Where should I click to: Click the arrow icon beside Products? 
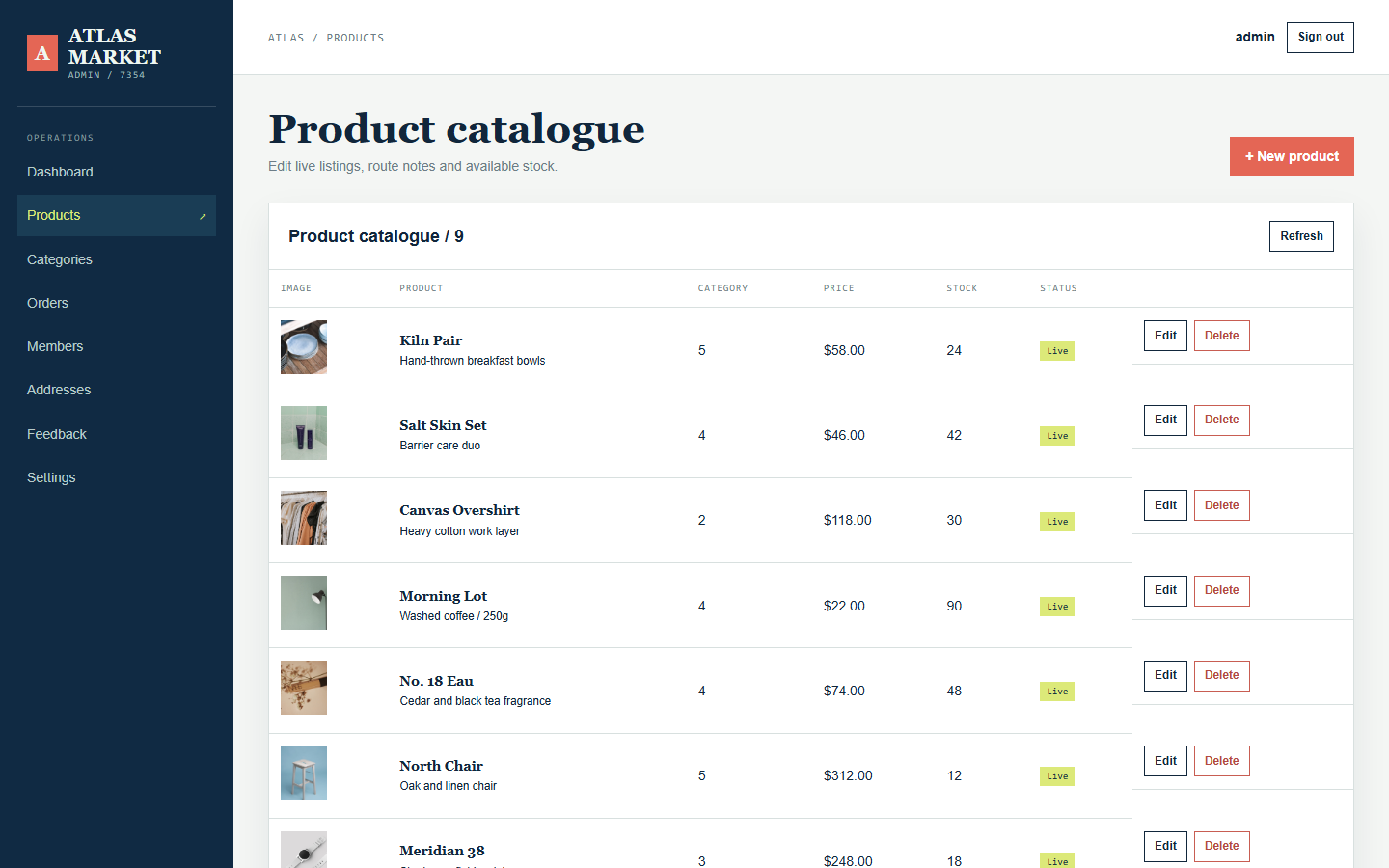pos(203,216)
